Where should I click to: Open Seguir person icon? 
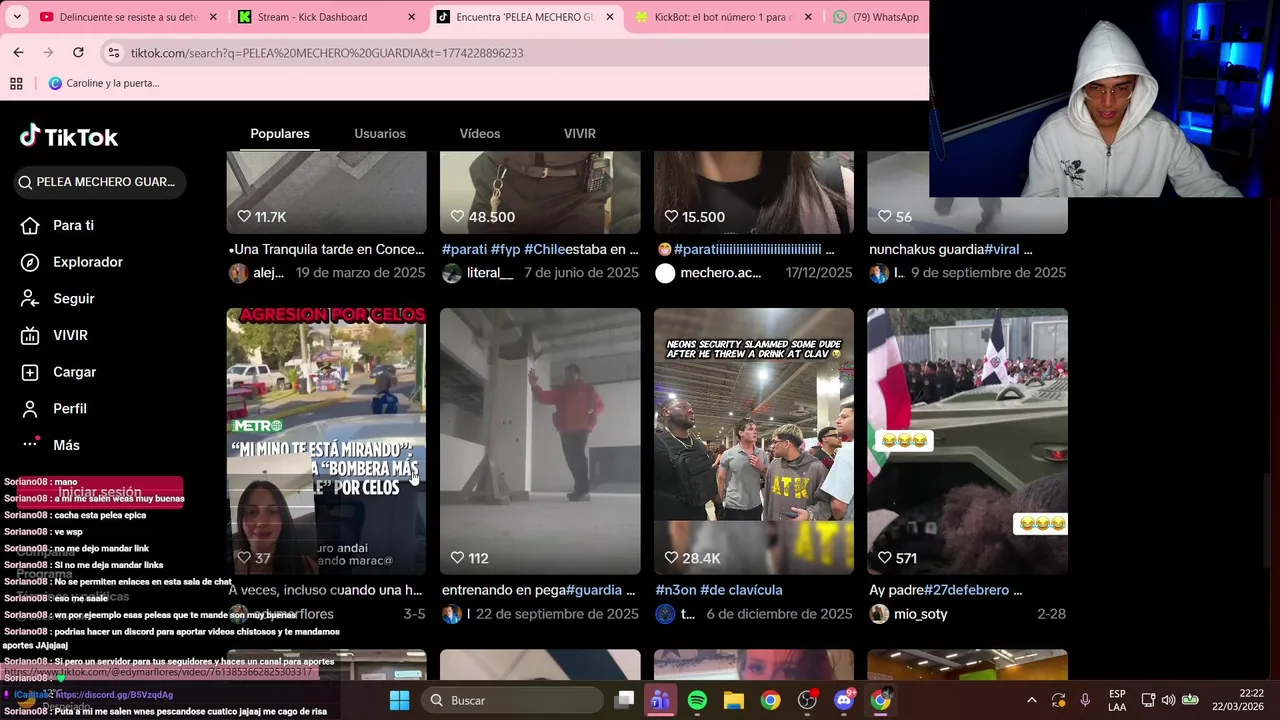(x=30, y=298)
